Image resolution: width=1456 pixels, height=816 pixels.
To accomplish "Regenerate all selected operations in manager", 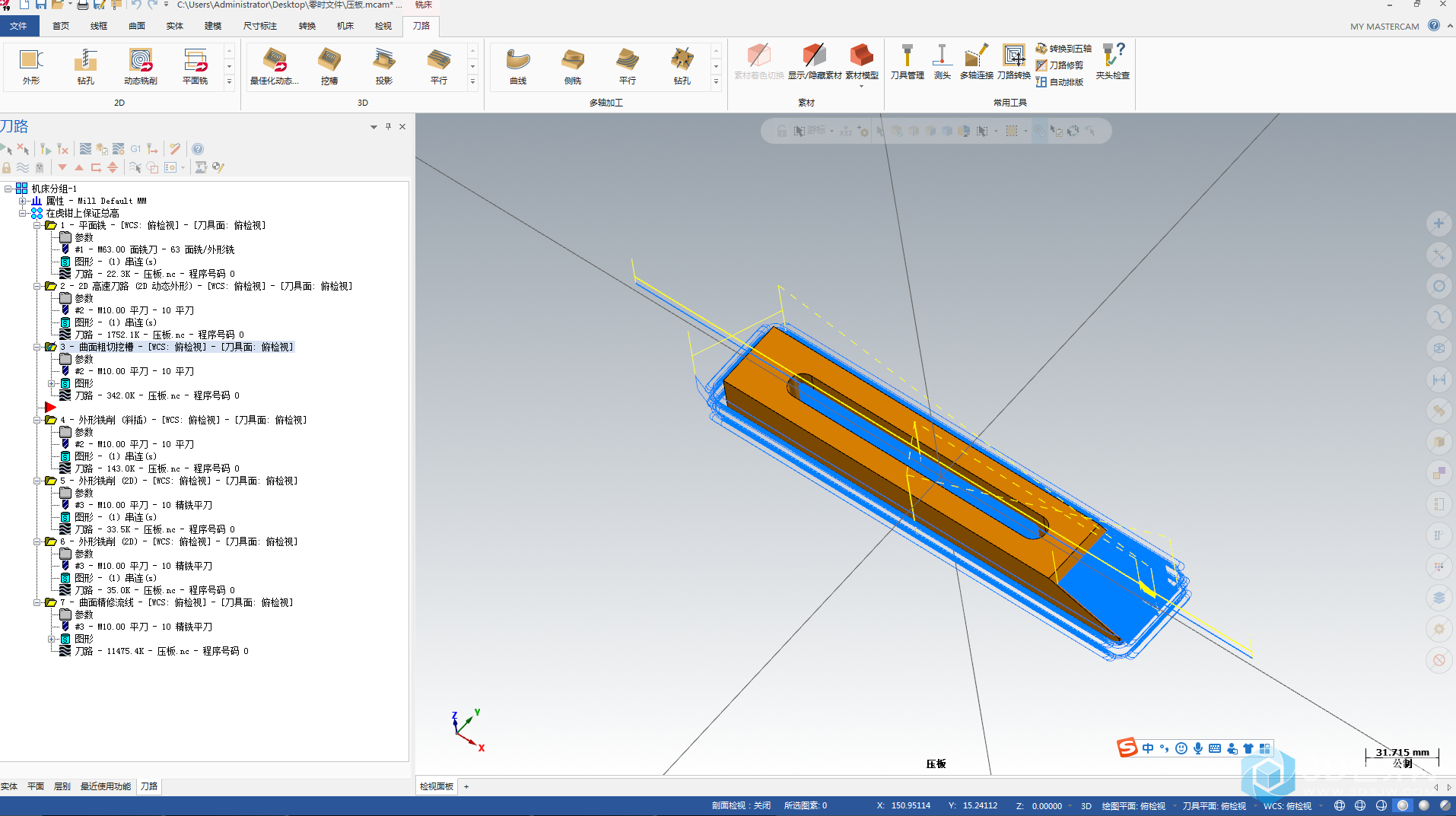I will 45,149.
